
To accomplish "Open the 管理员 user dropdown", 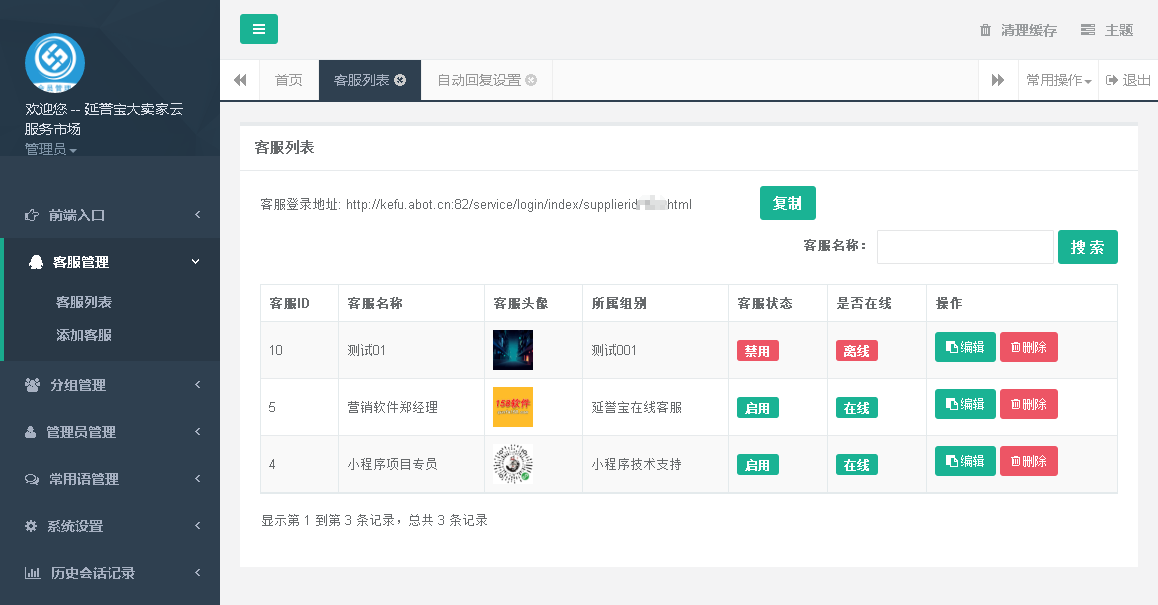I will pyautogui.click(x=50, y=149).
